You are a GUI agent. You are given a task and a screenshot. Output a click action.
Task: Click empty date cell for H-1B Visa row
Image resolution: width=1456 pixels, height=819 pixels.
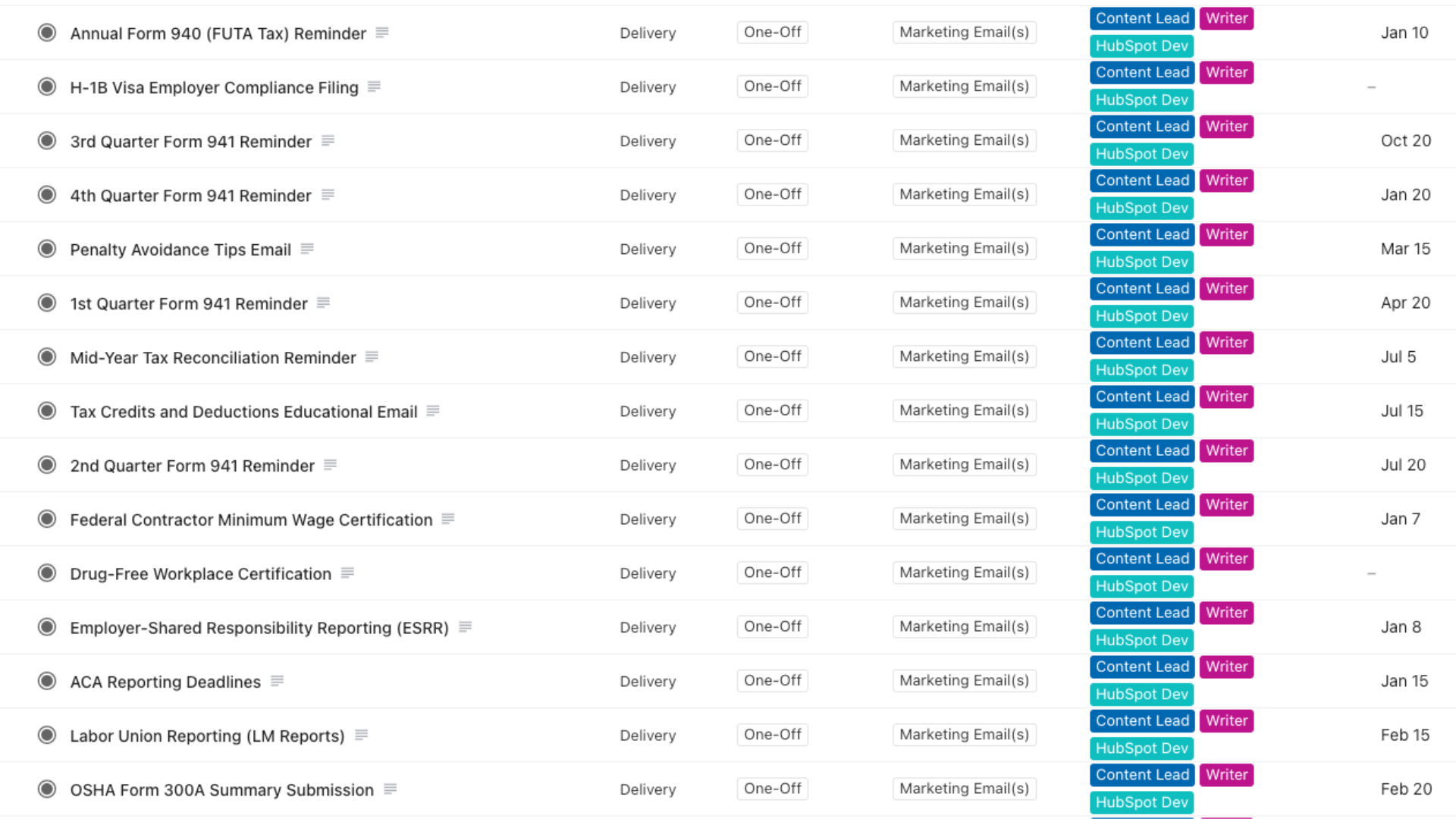click(x=1371, y=87)
